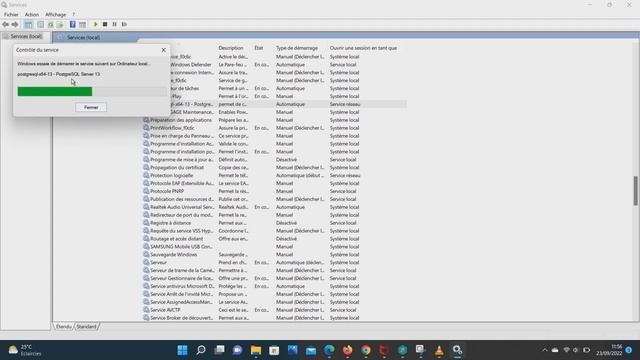Viewport: 640px width, 360px height.
Task: Click the properties toolbar icon next to console tree
Action: click(x=40, y=24)
